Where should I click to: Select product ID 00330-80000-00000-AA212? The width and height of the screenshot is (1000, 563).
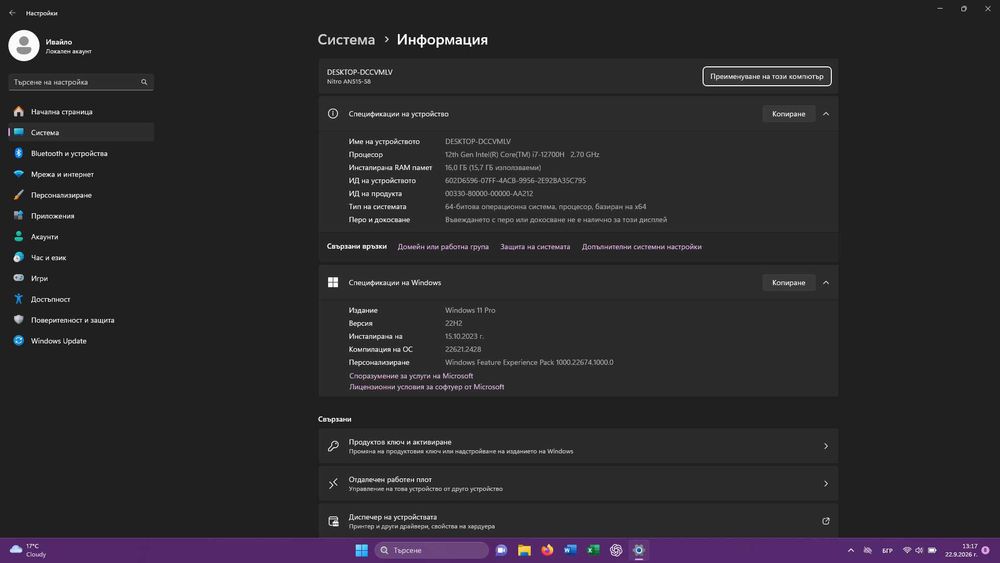pos(489,193)
